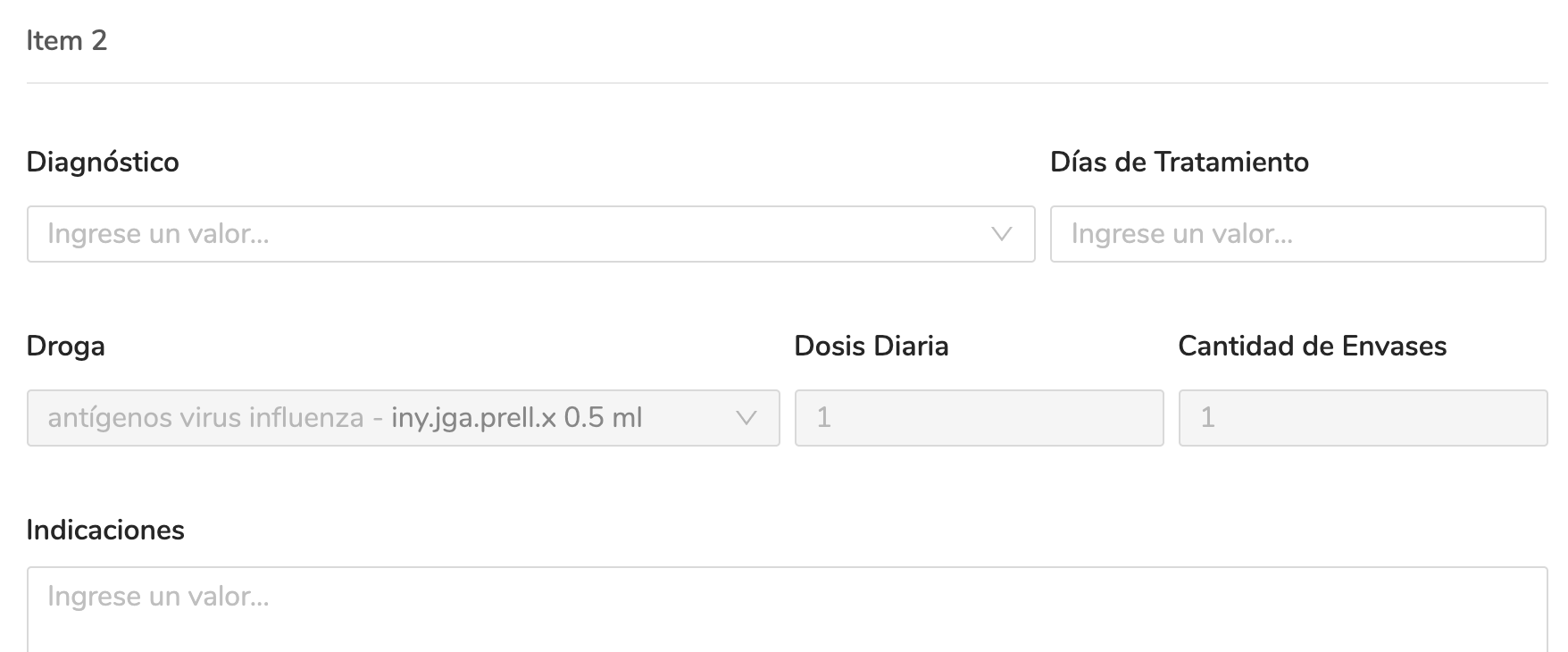Click the Cantidad de Envases label
The height and width of the screenshot is (652, 1568).
[x=1314, y=347]
